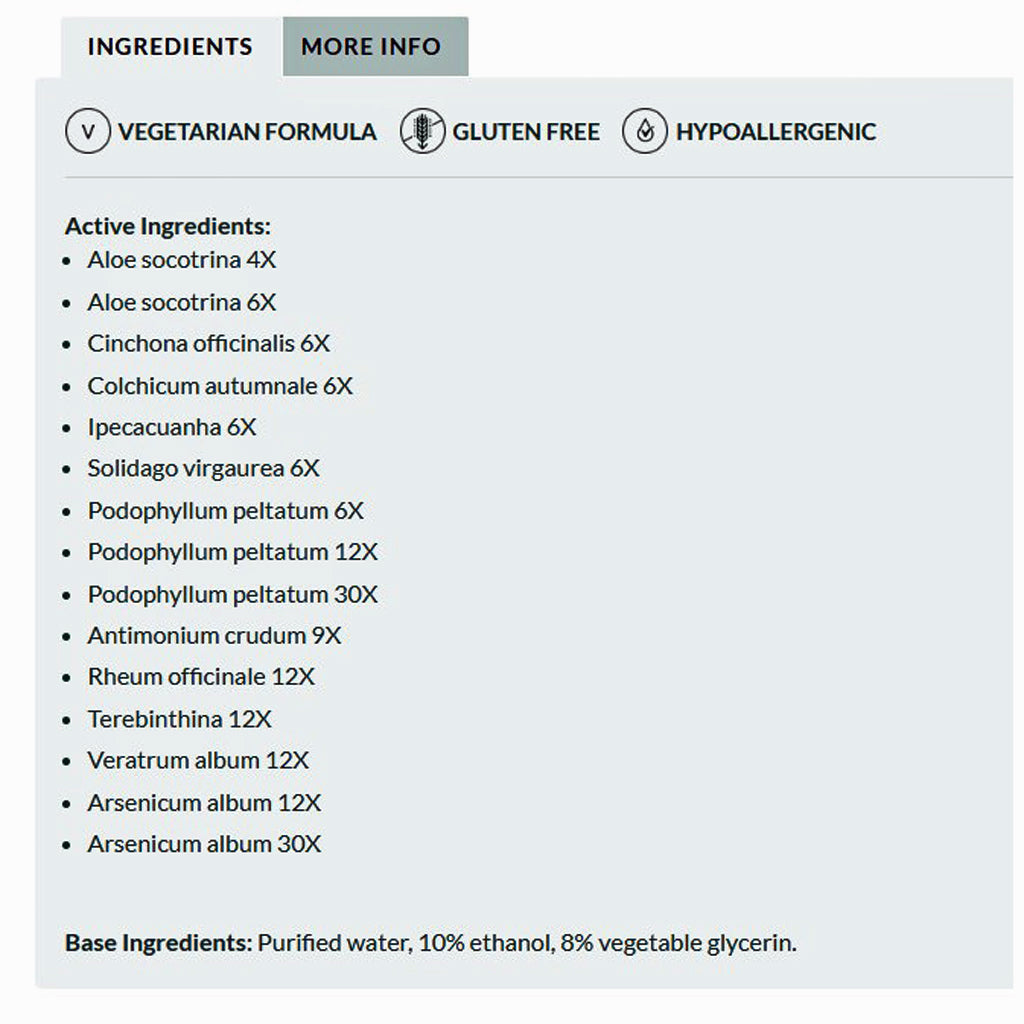The image size is (1024, 1024).
Task: Select Veratrum album 12X ingredient
Action: [x=198, y=761]
